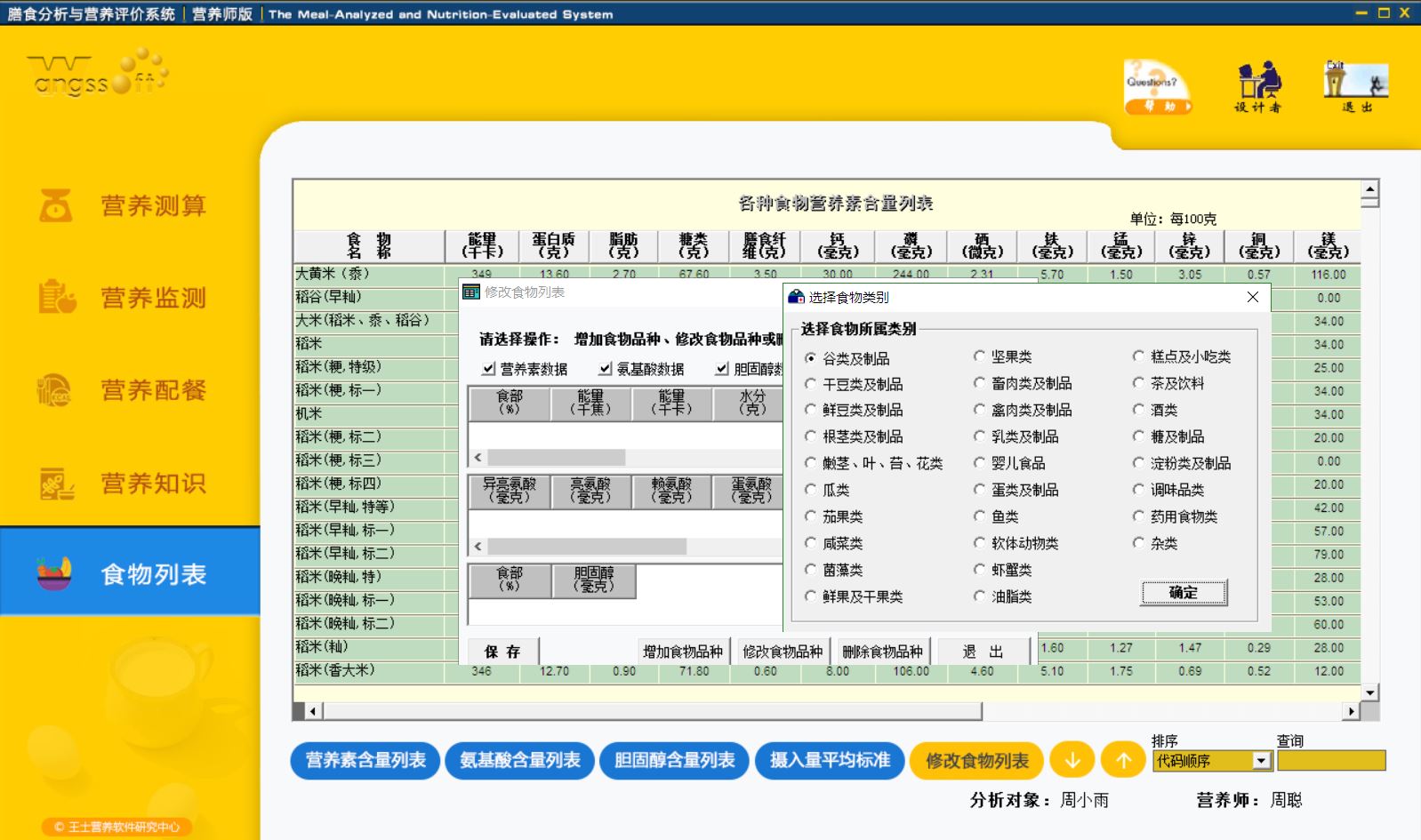The image size is (1421, 840).
Task: Show the 摄入量平均标准 tab
Action: coord(830,760)
